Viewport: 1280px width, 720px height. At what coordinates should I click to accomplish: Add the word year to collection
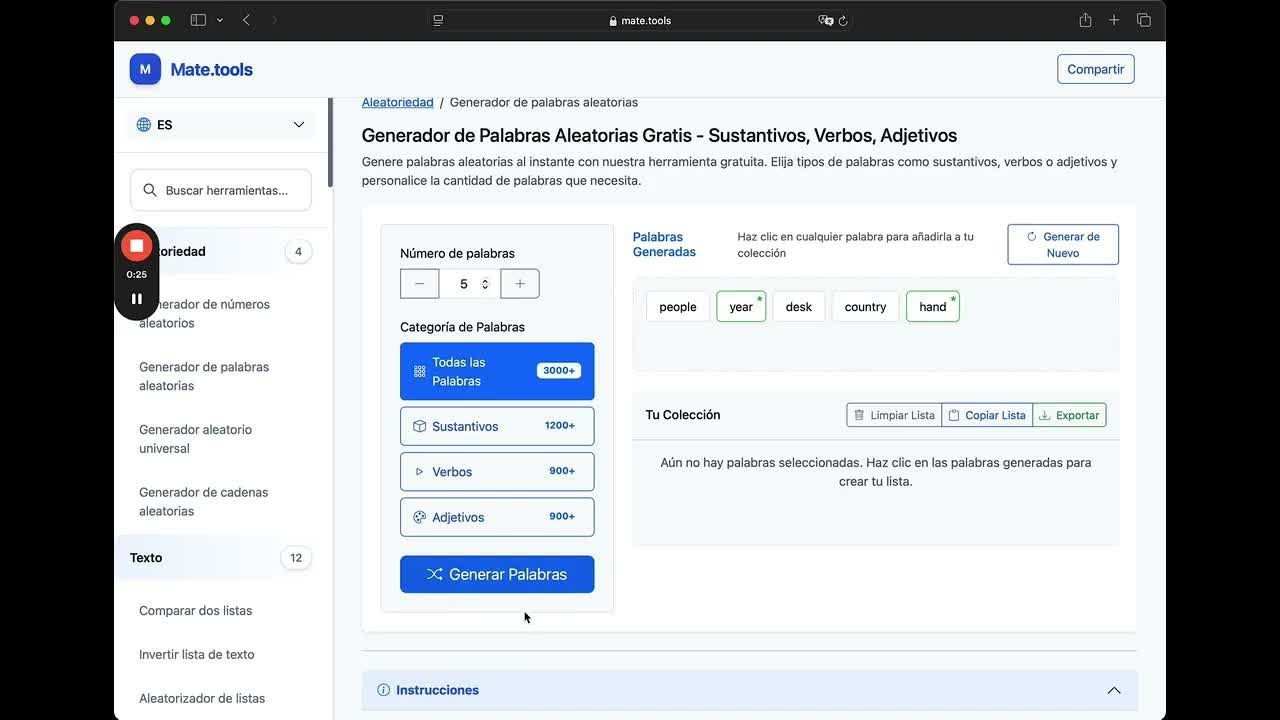click(741, 307)
